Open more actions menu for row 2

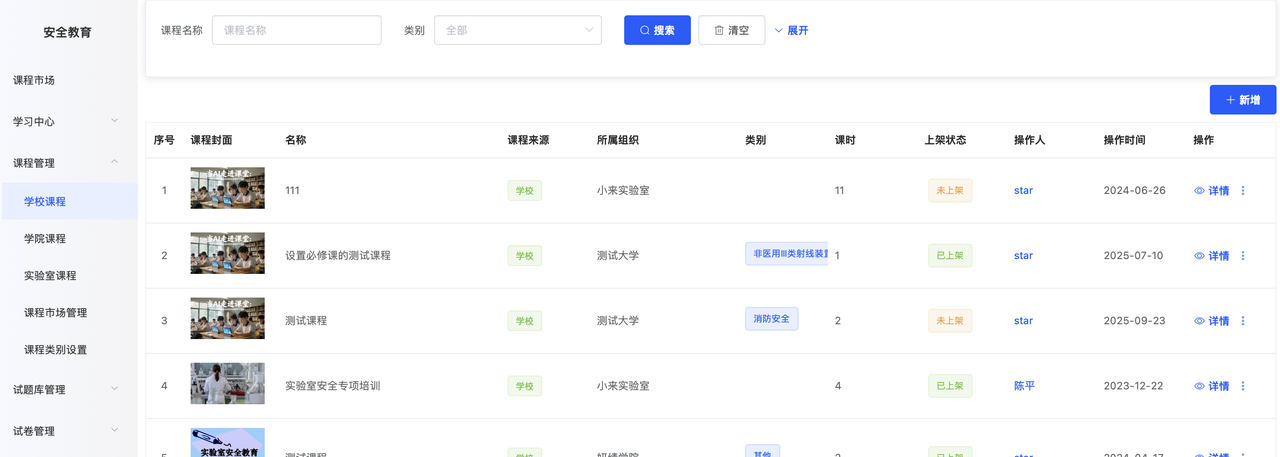pyautogui.click(x=1243, y=256)
